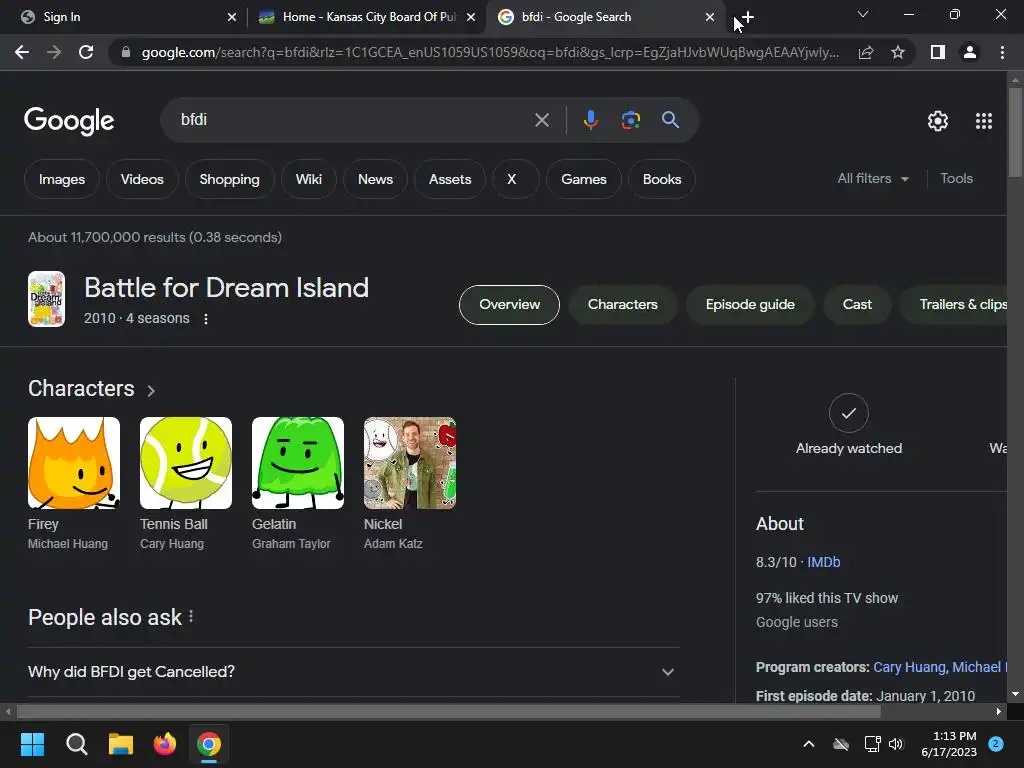Select the Assets filter chip
The image size is (1024, 768).
coord(450,179)
